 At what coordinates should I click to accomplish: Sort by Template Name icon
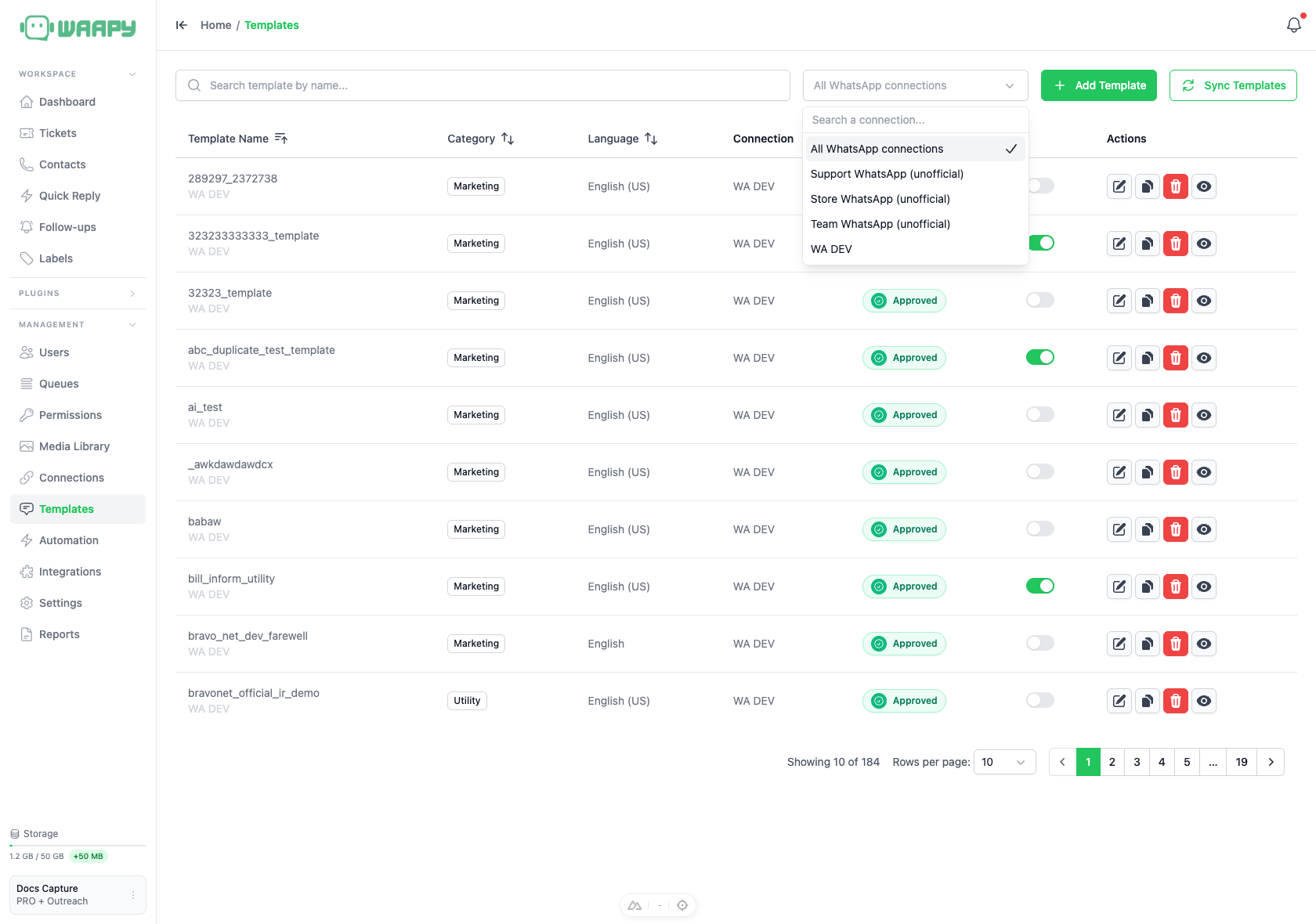click(281, 139)
